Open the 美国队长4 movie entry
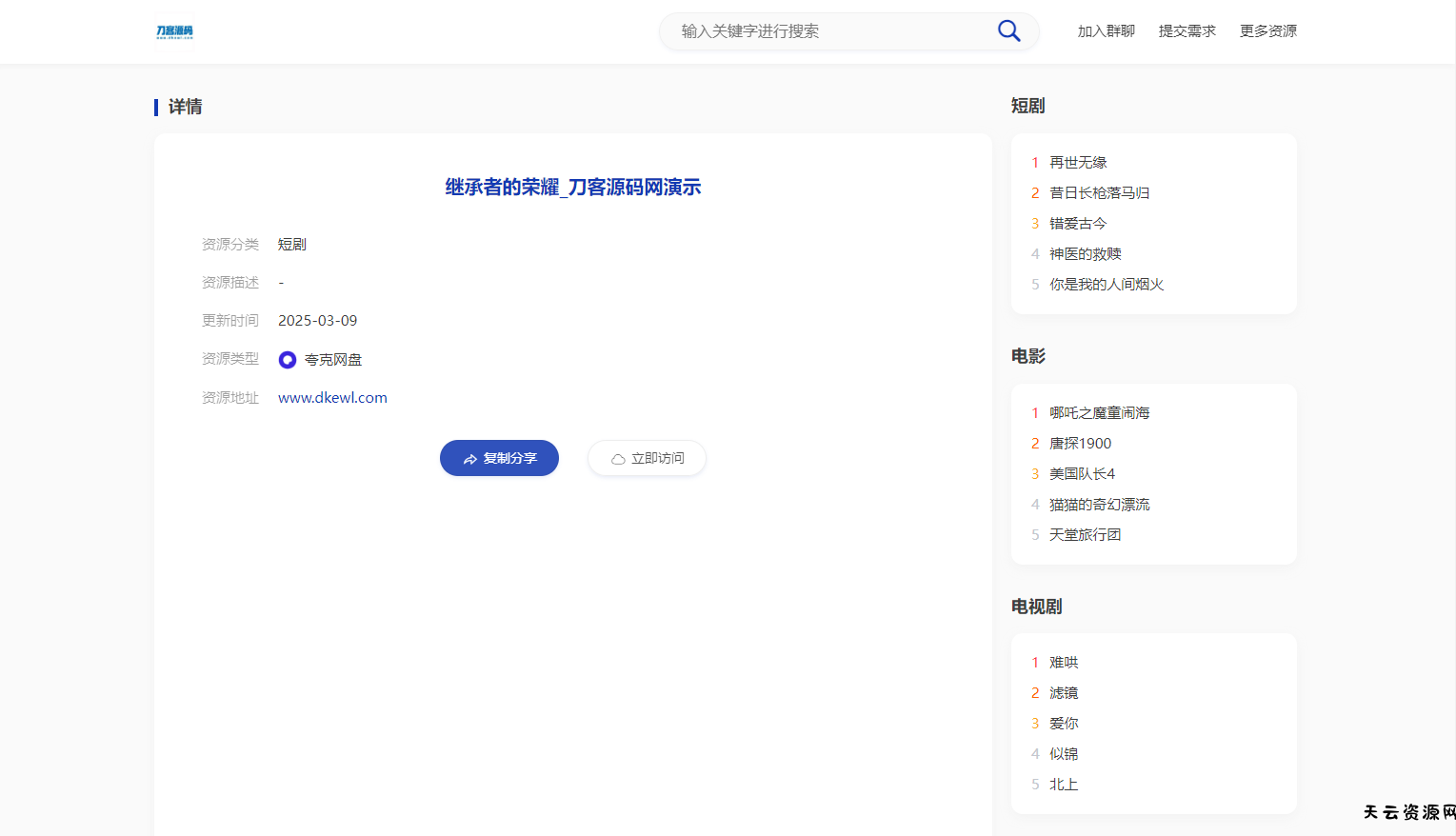1456x836 pixels. (1082, 474)
